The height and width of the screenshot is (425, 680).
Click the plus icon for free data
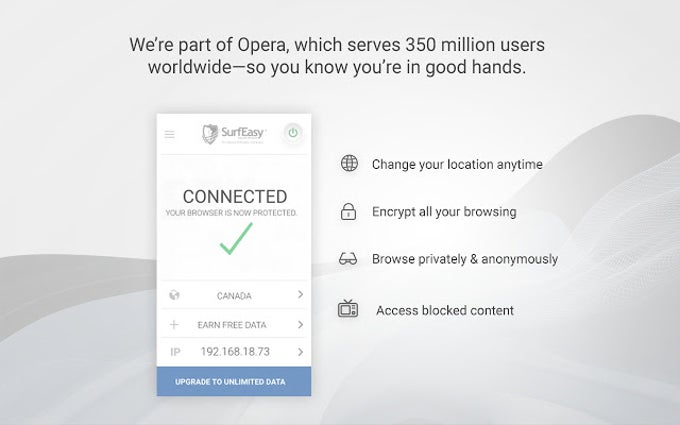click(x=174, y=325)
